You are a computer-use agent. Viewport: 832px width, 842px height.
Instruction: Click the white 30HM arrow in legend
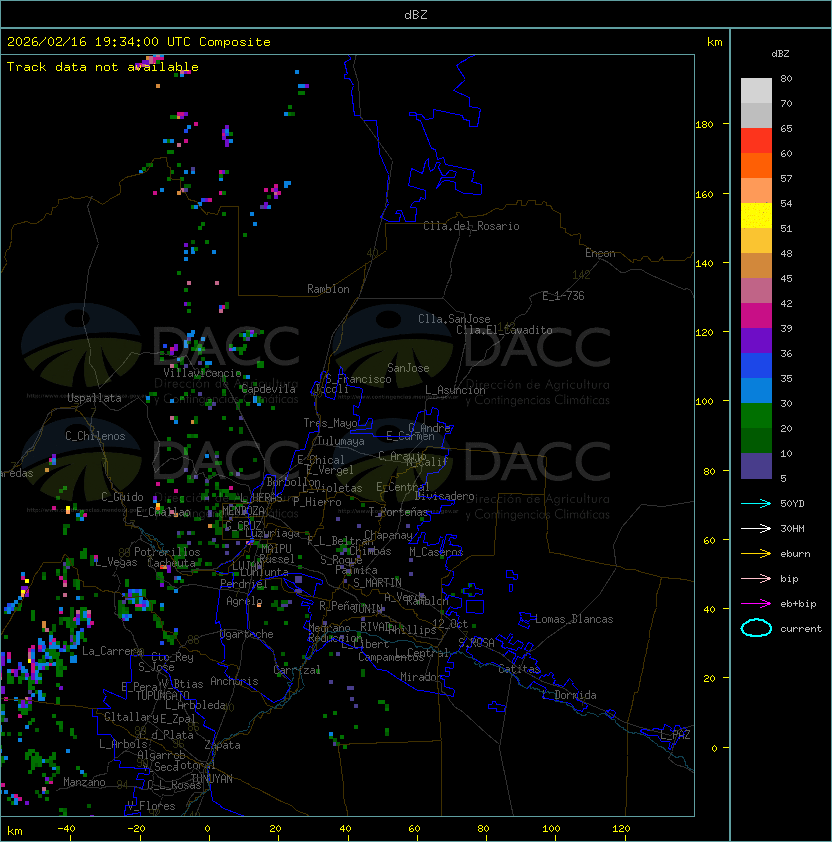(x=756, y=528)
